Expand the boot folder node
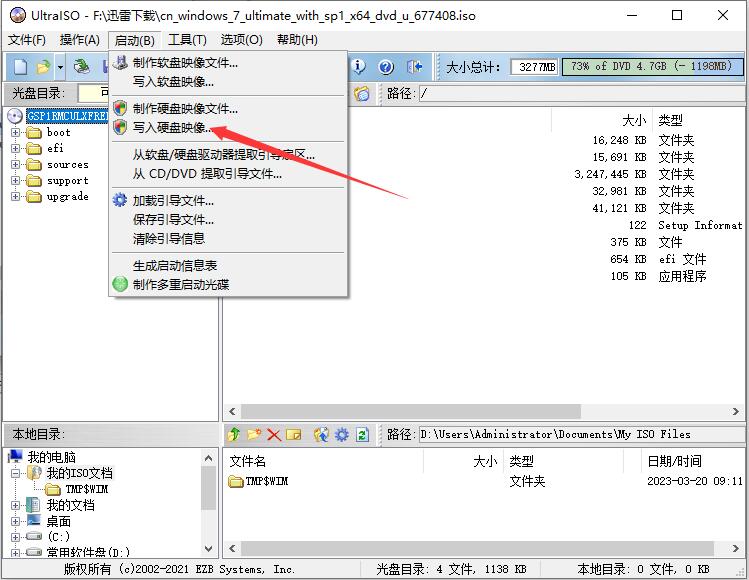Image resolution: width=749 pixels, height=580 pixels. click(x=15, y=132)
